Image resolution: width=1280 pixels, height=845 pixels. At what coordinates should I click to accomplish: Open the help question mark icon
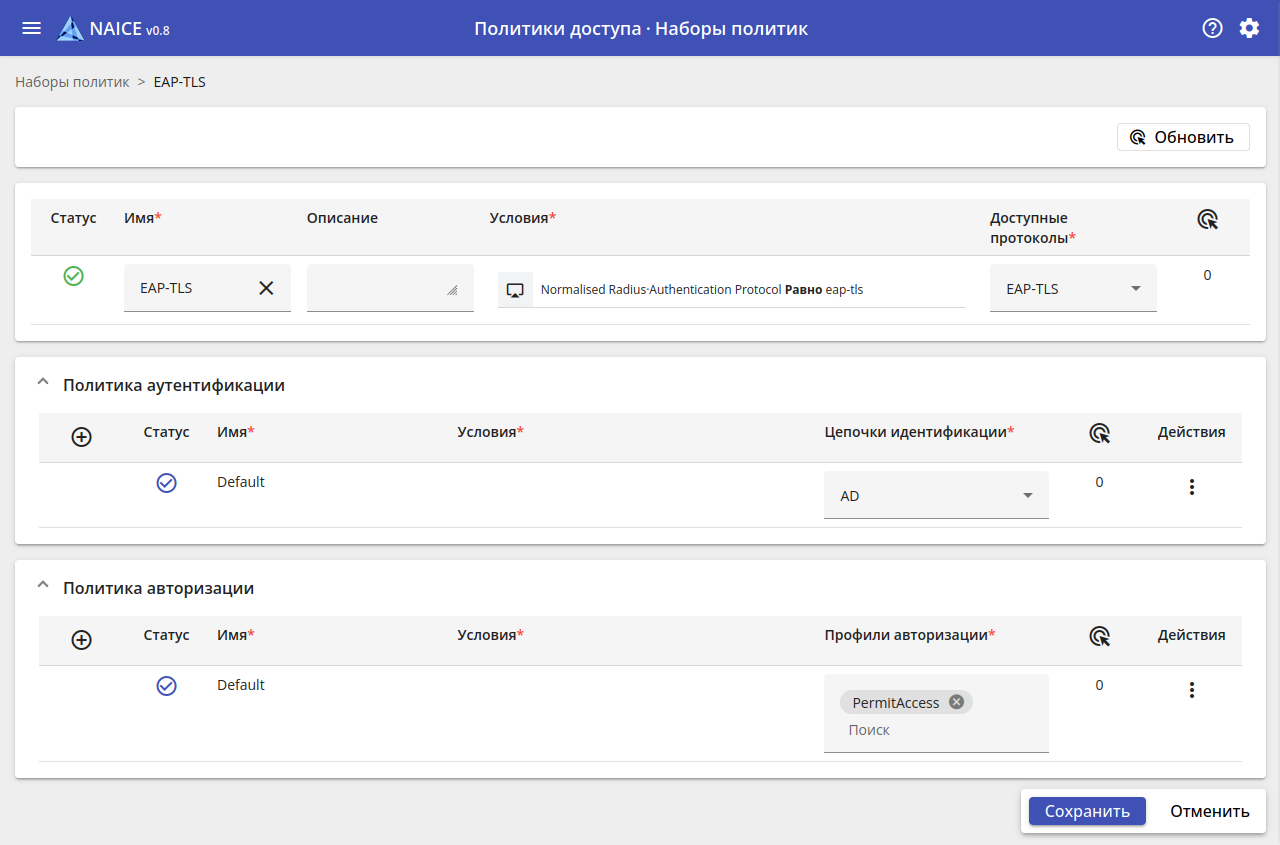pos(1212,28)
